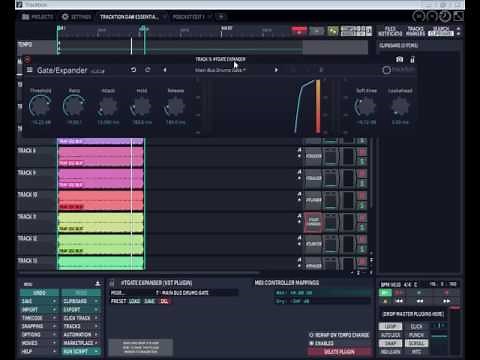Toggle mute button on Track 12
The image size is (480, 360).
[362, 239]
